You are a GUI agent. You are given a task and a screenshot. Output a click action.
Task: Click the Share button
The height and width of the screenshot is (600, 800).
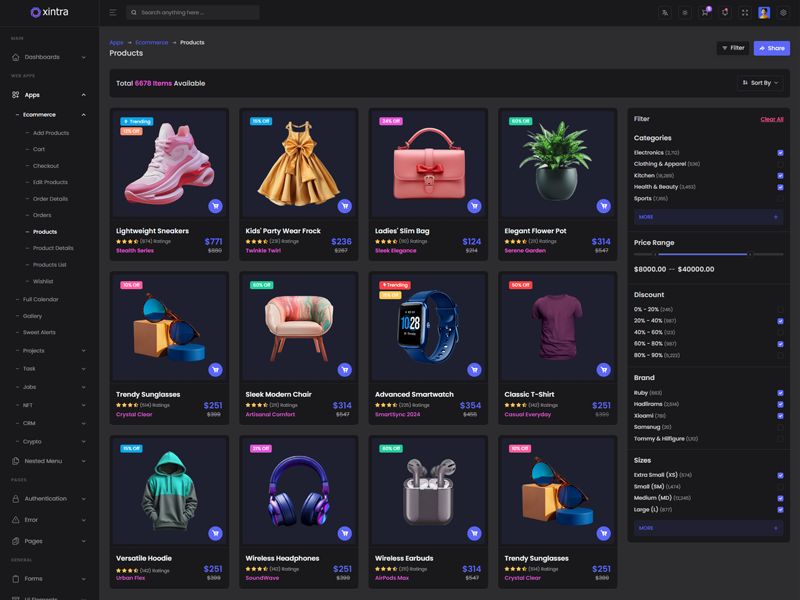point(771,48)
